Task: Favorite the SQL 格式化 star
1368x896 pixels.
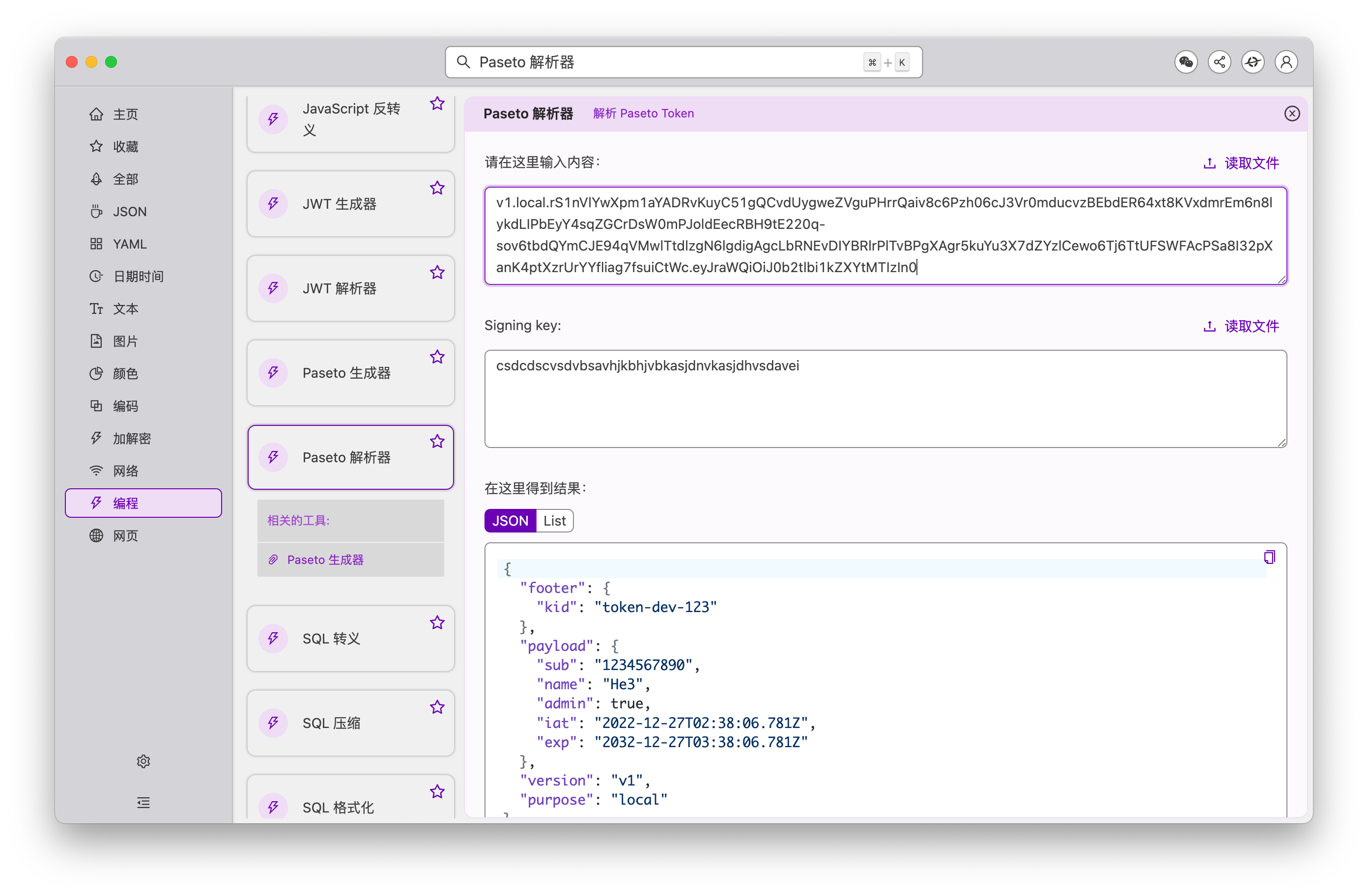Action: click(437, 791)
